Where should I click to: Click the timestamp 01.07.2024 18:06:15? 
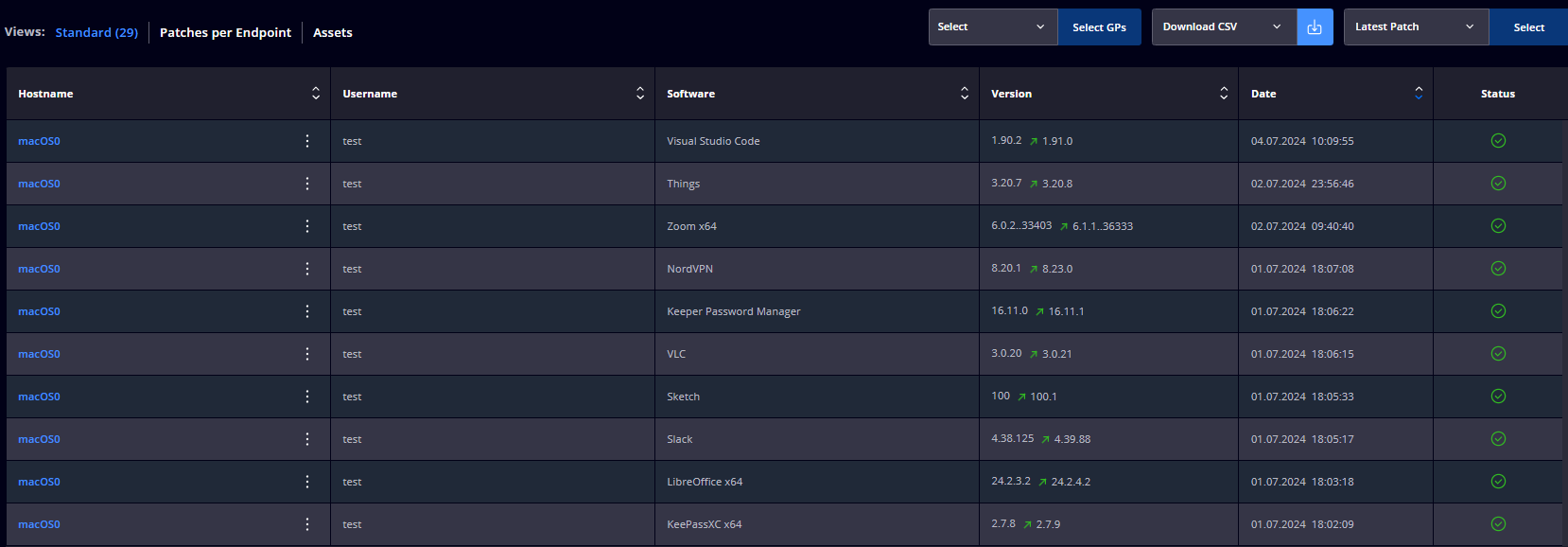pyautogui.click(x=1302, y=354)
